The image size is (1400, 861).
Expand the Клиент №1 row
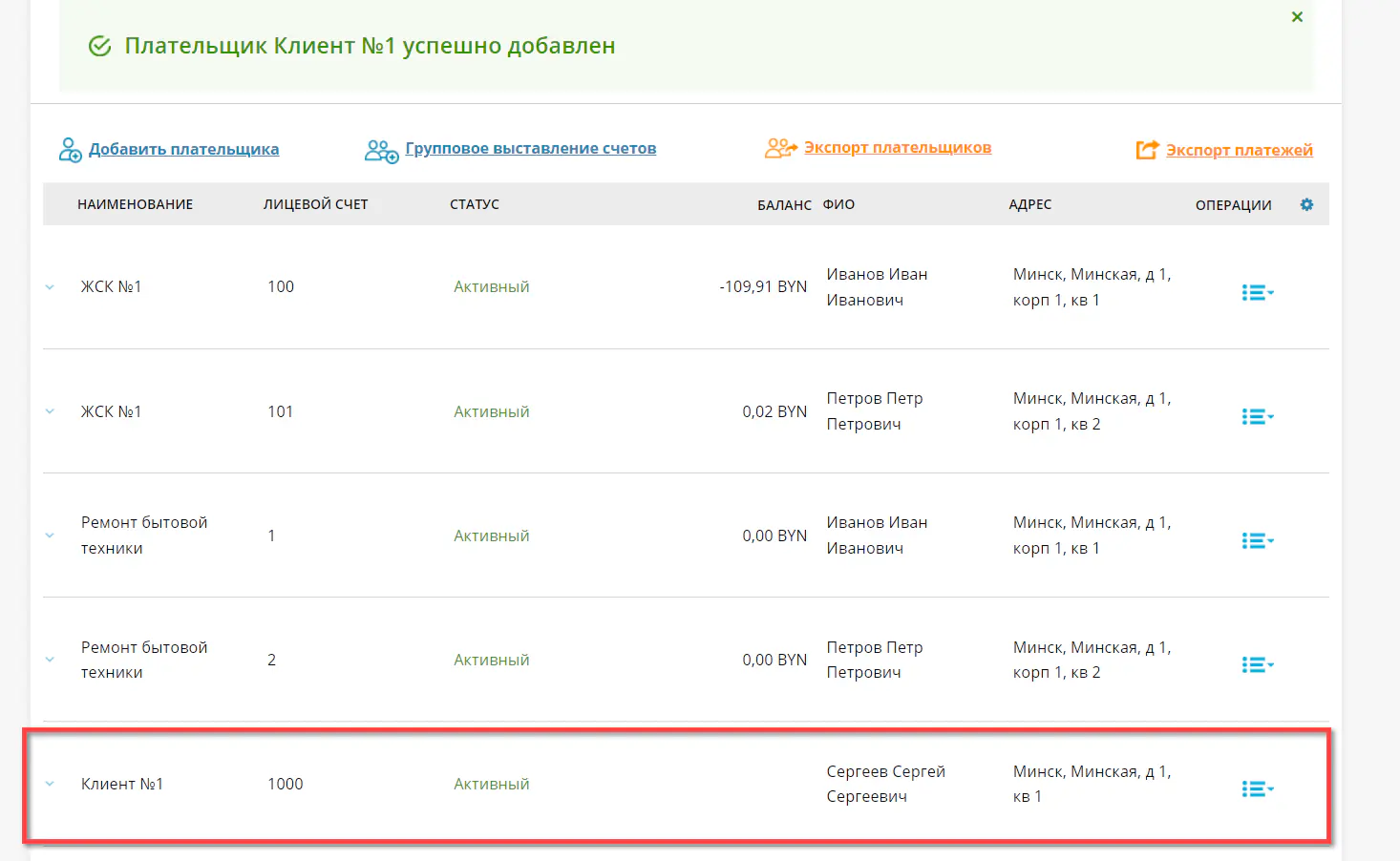[x=50, y=784]
